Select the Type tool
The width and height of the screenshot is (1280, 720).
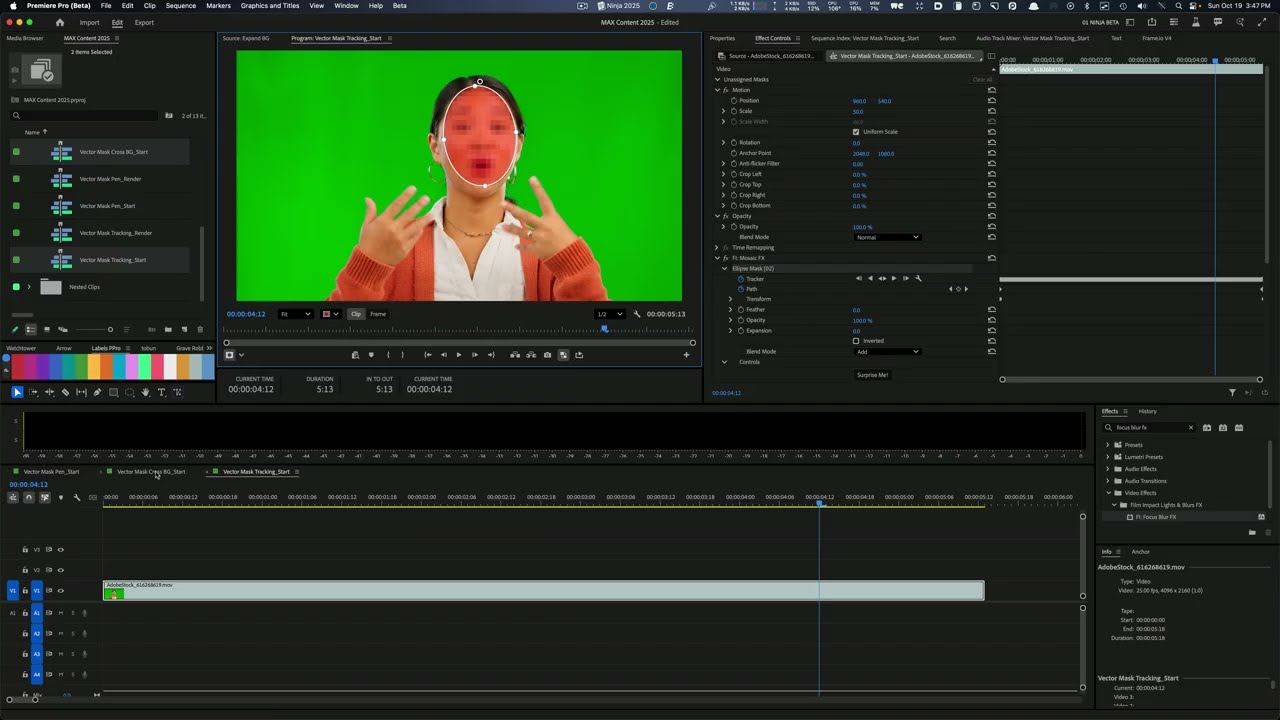coord(161,392)
